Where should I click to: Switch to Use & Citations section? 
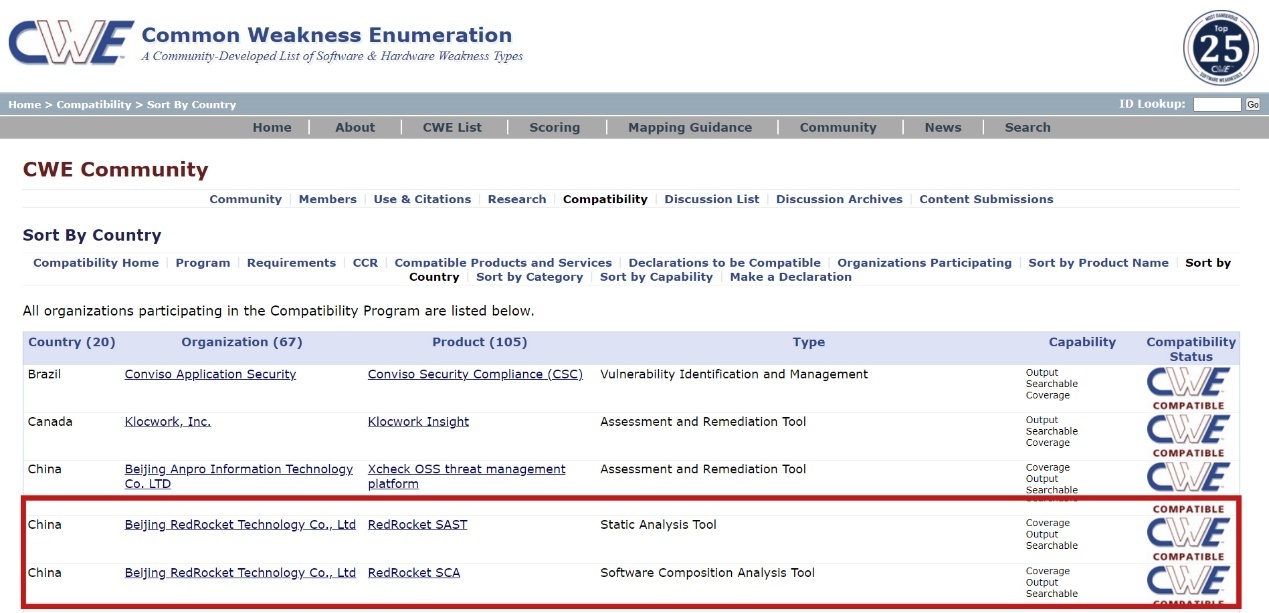coord(422,199)
